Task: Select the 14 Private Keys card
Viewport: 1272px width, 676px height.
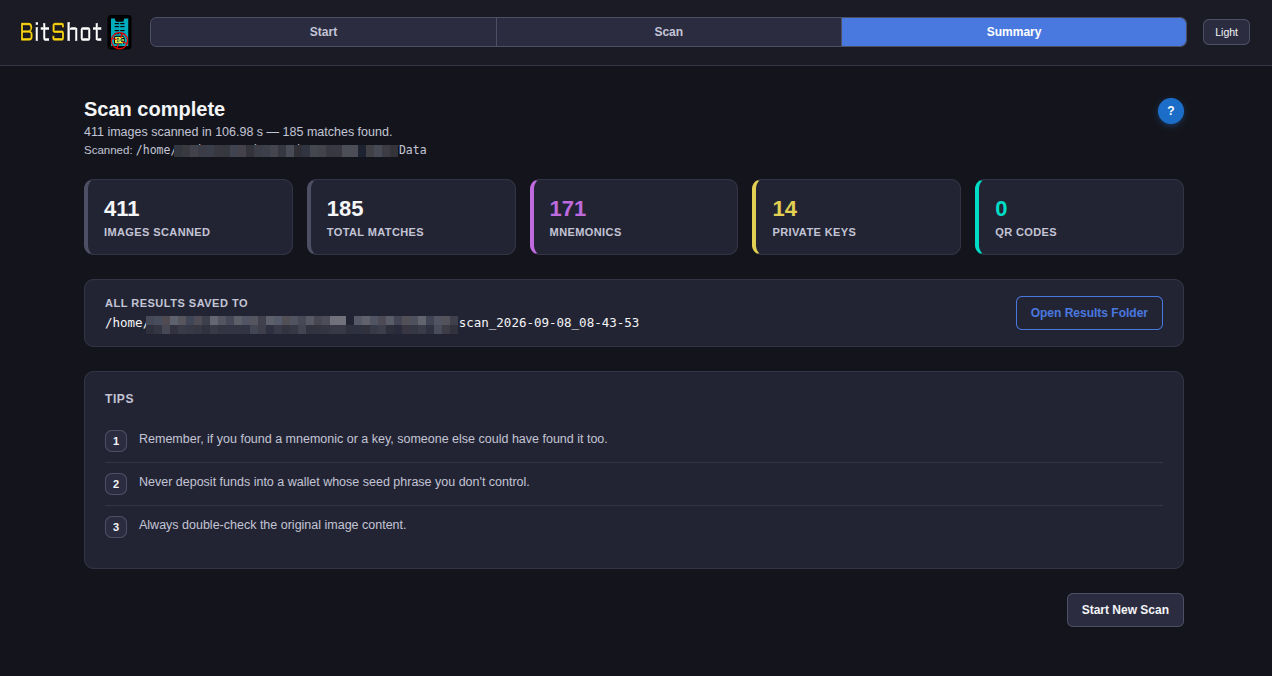Action: tap(856, 217)
